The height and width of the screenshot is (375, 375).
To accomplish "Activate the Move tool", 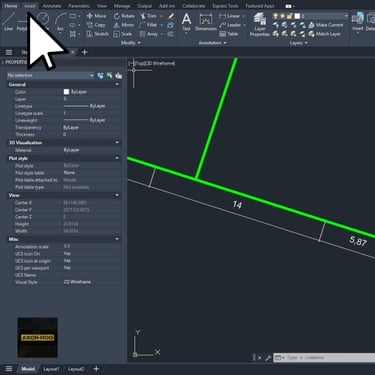I will click(96, 16).
